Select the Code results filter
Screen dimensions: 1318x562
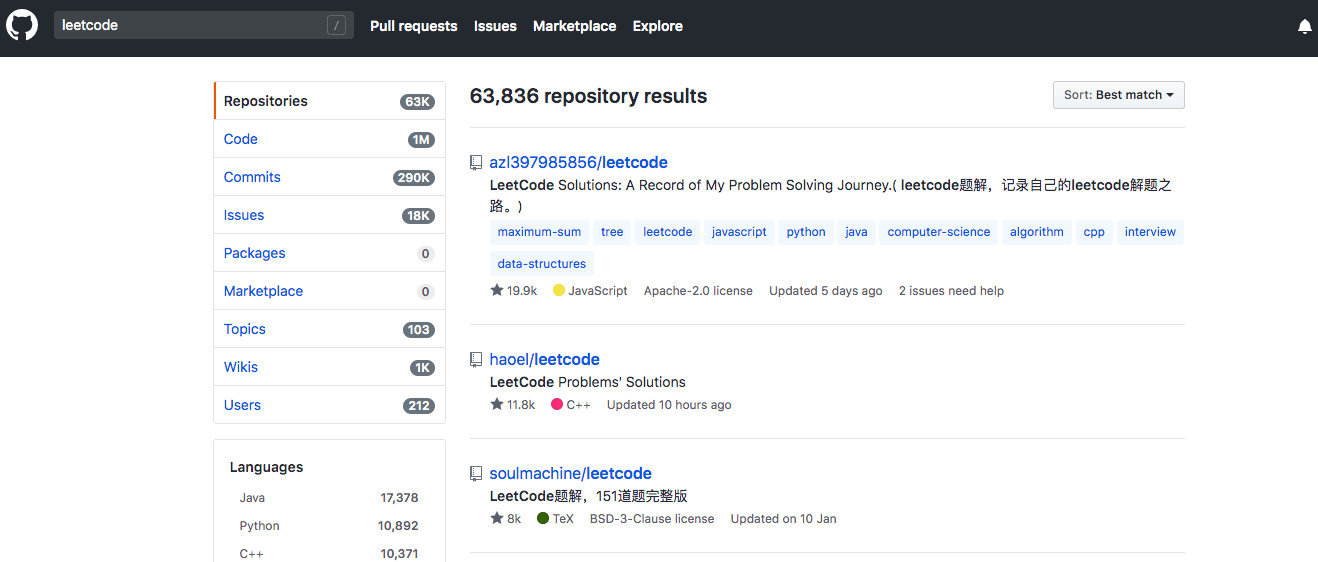pos(329,139)
